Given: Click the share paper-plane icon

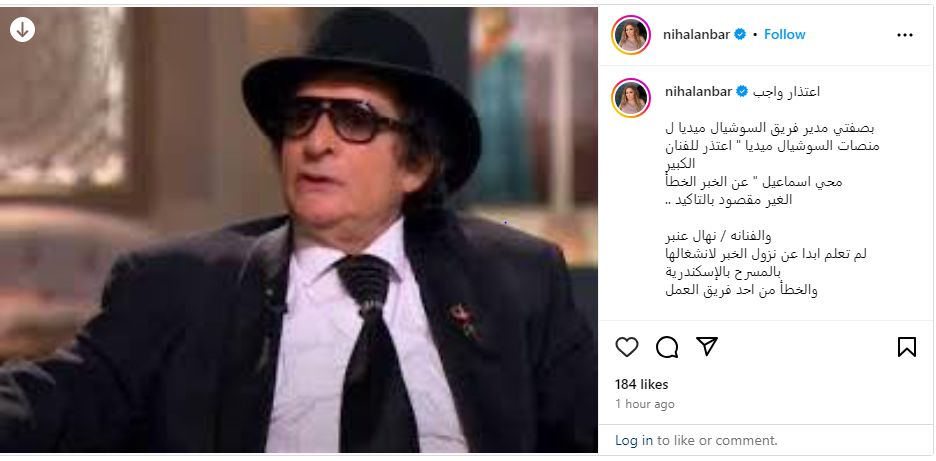Looking at the screenshot, I should point(707,346).
